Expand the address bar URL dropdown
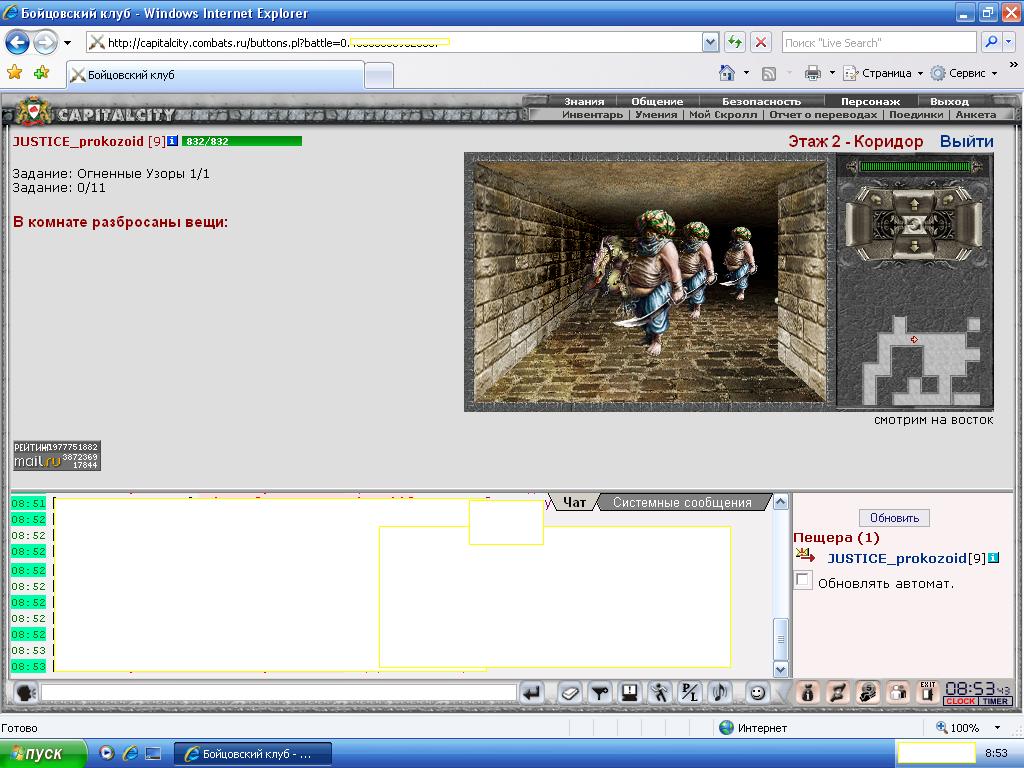 point(711,43)
